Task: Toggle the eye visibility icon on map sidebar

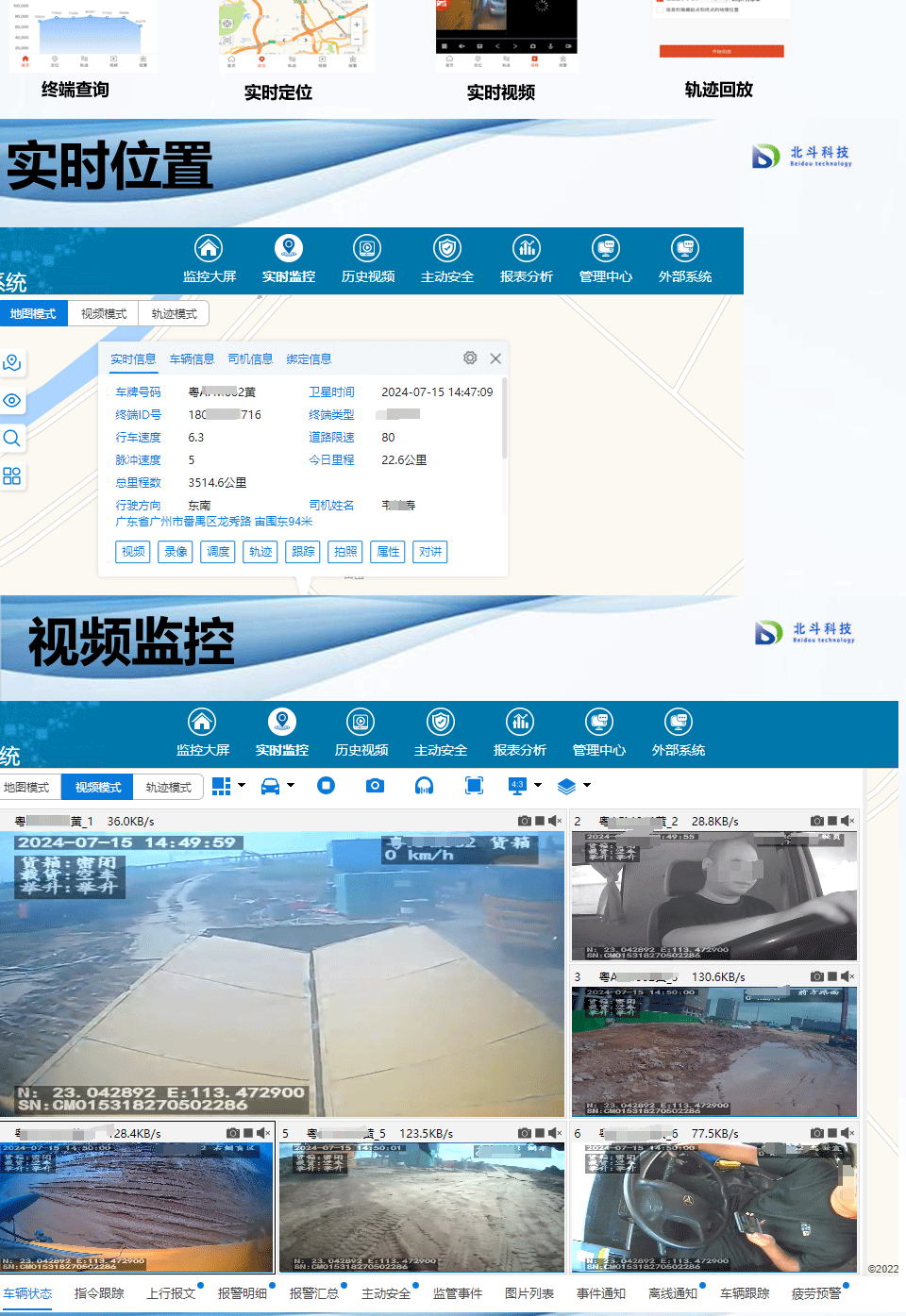Action: [12, 401]
